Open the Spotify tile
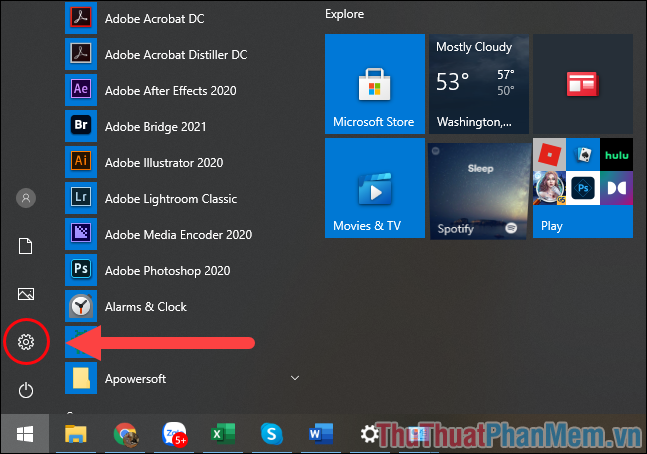 479,191
